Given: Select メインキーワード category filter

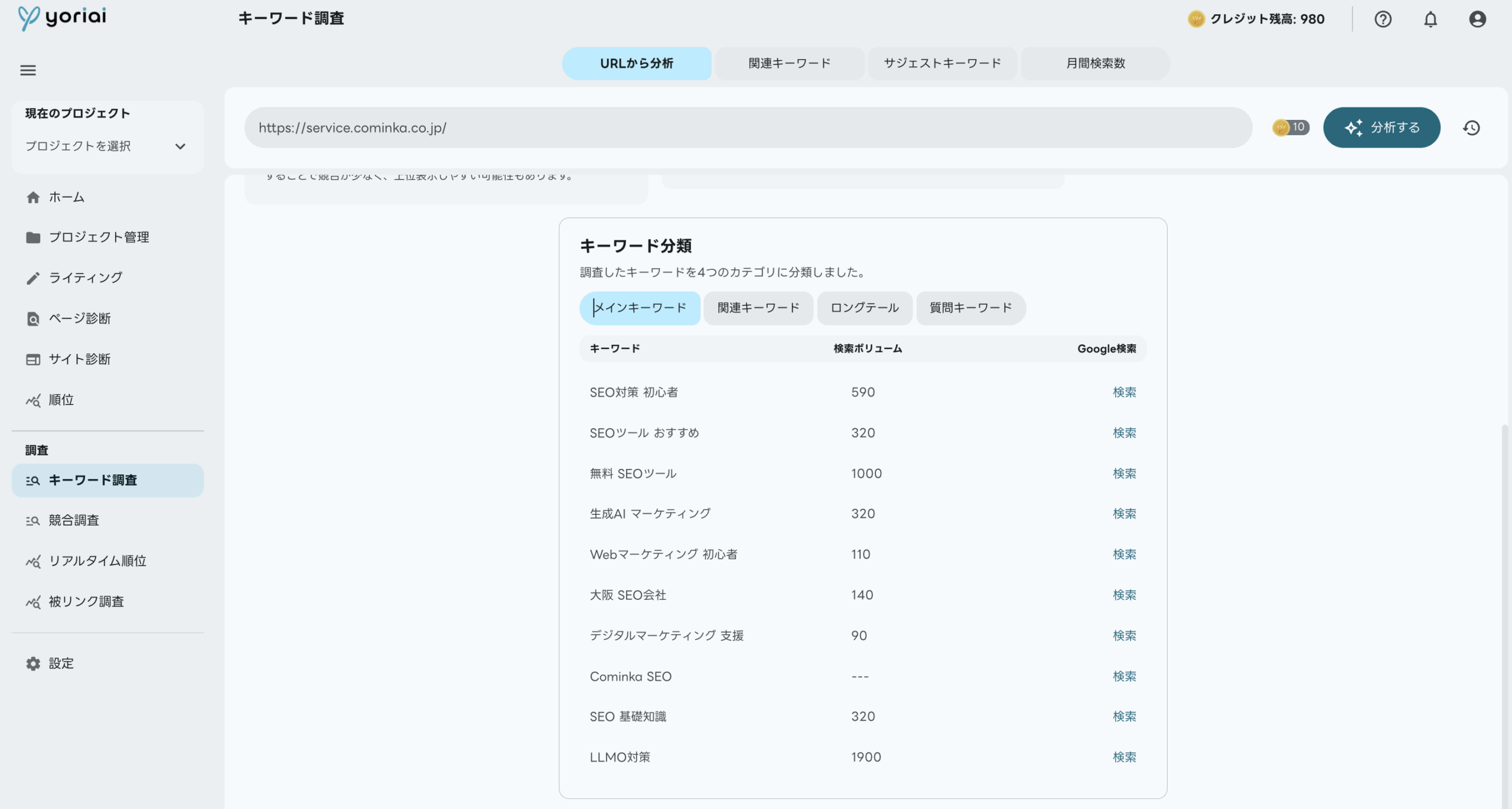Looking at the screenshot, I should coord(640,308).
